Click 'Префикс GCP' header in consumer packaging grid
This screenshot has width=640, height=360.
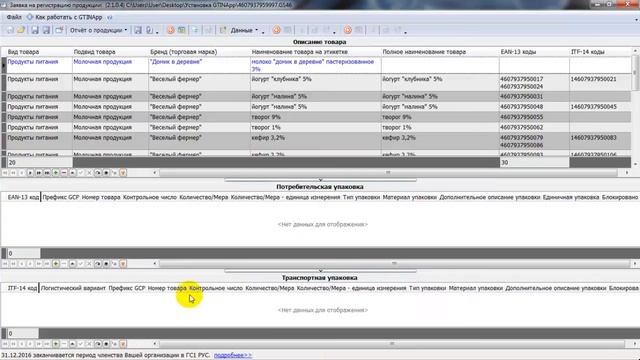(x=61, y=197)
